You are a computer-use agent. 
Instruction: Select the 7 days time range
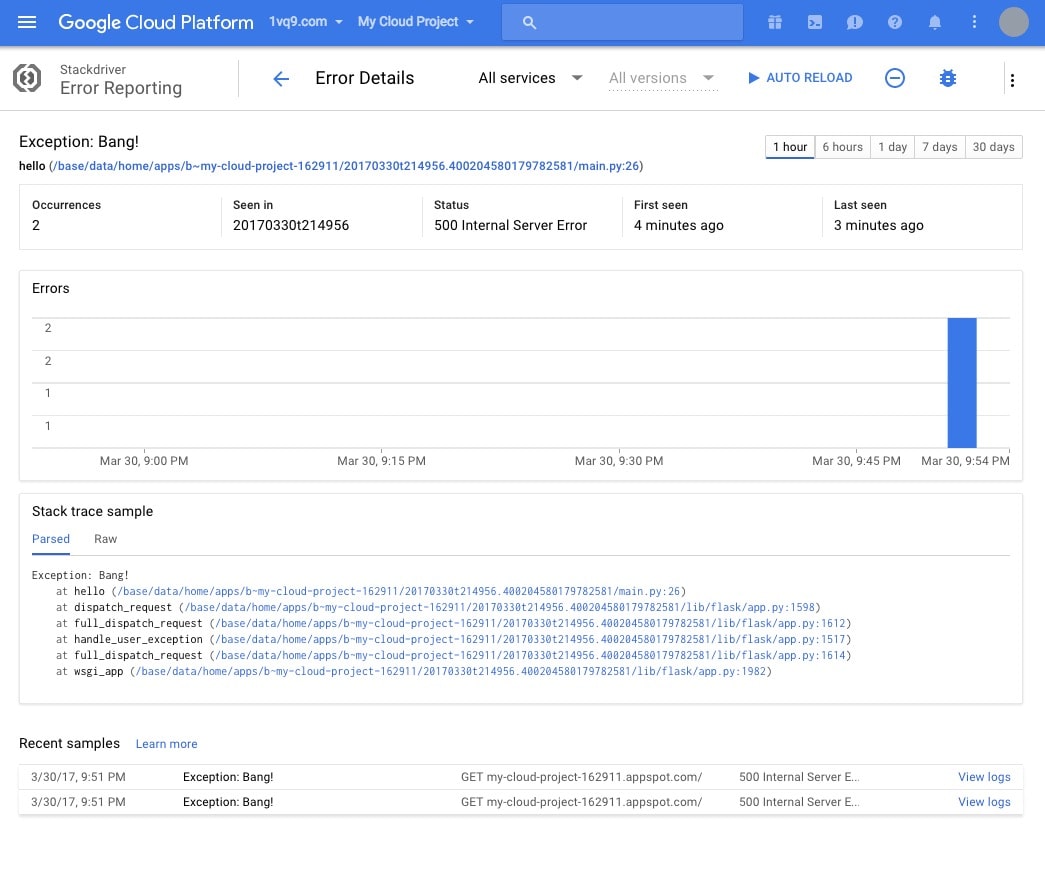click(x=940, y=147)
